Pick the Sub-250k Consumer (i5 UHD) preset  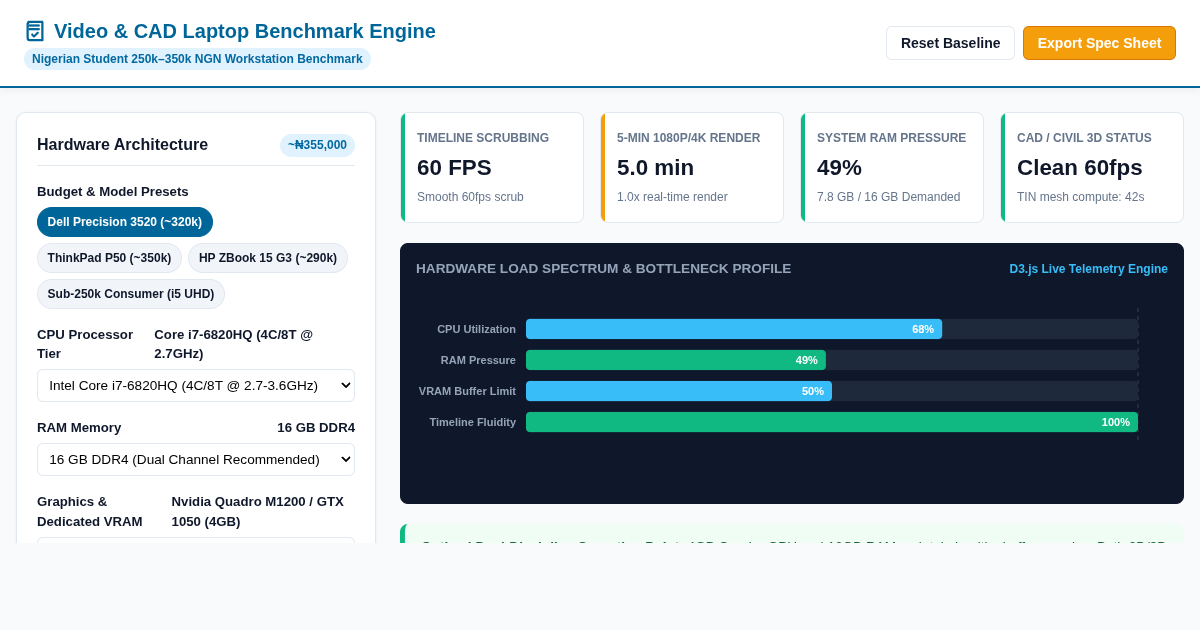tap(131, 294)
